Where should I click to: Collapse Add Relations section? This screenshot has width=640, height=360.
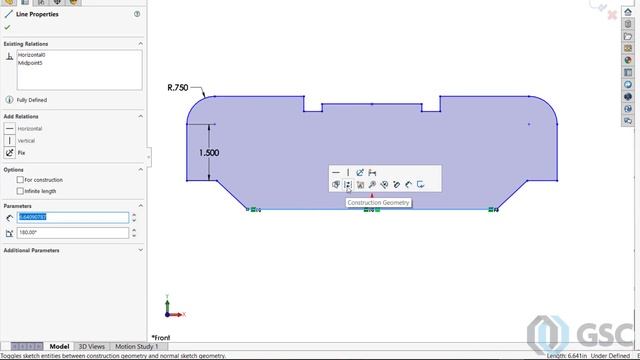(x=140, y=116)
